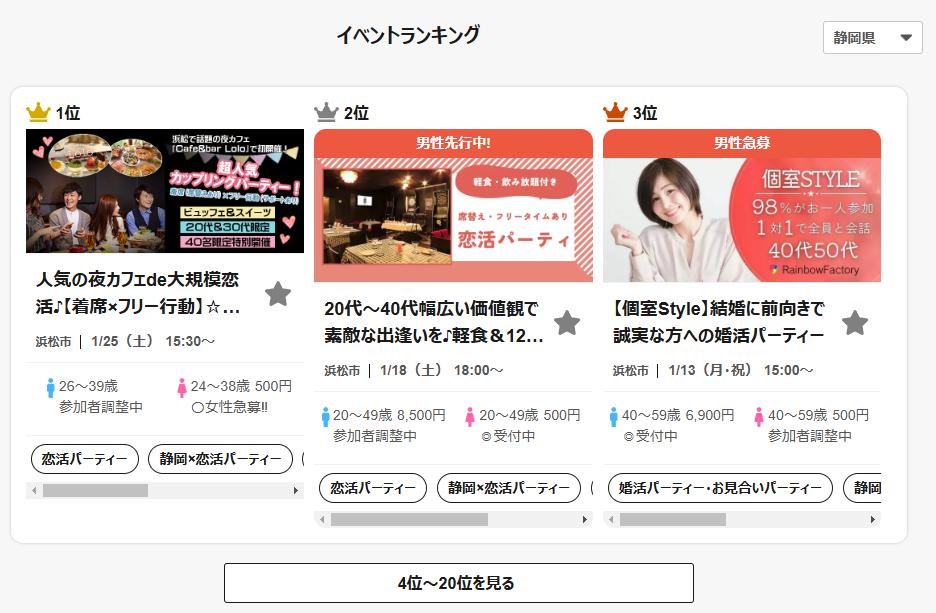Open title 人気の夜カフェde大規模恋活 link
This screenshot has height=613, width=936.
(138, 293)
